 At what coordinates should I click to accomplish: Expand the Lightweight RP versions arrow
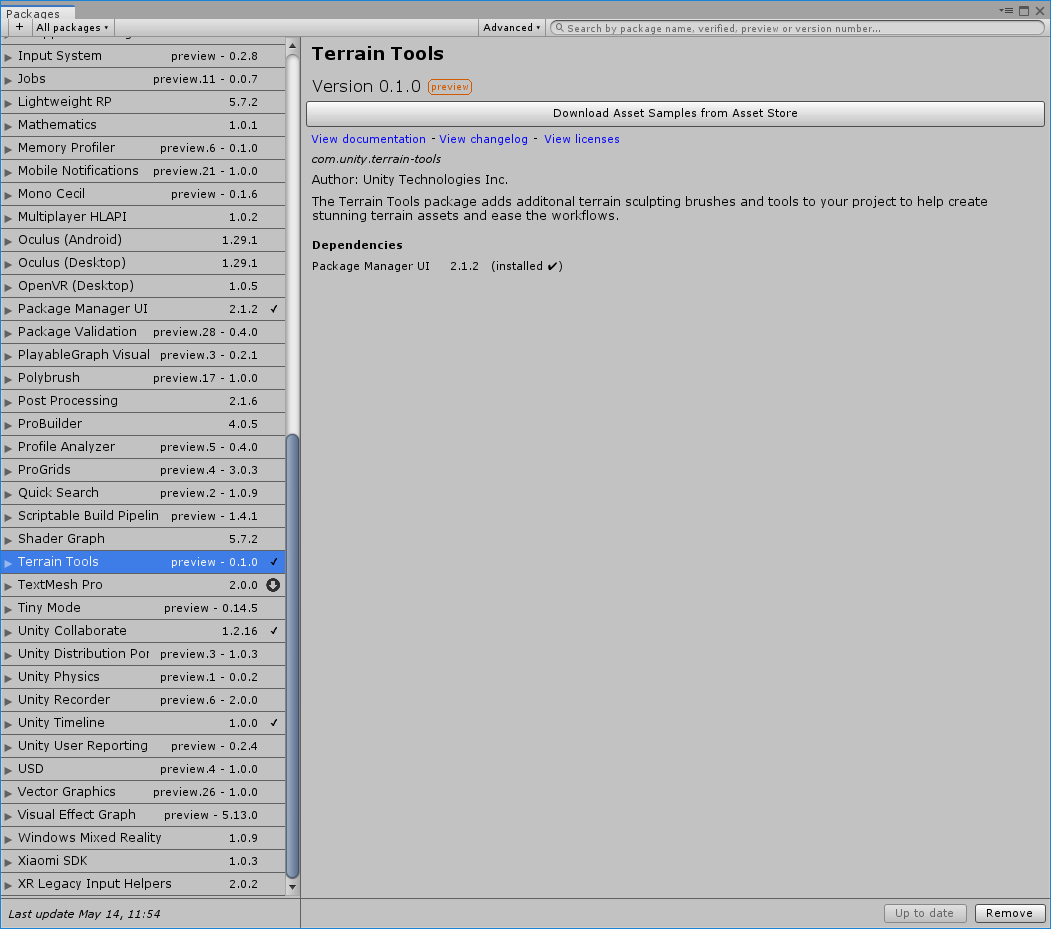point(8,103)
